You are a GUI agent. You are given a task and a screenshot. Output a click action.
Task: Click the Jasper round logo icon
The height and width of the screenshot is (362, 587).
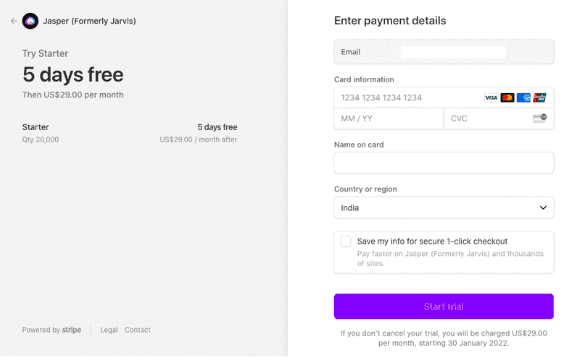pyautogui.click(x=30, y=21)
